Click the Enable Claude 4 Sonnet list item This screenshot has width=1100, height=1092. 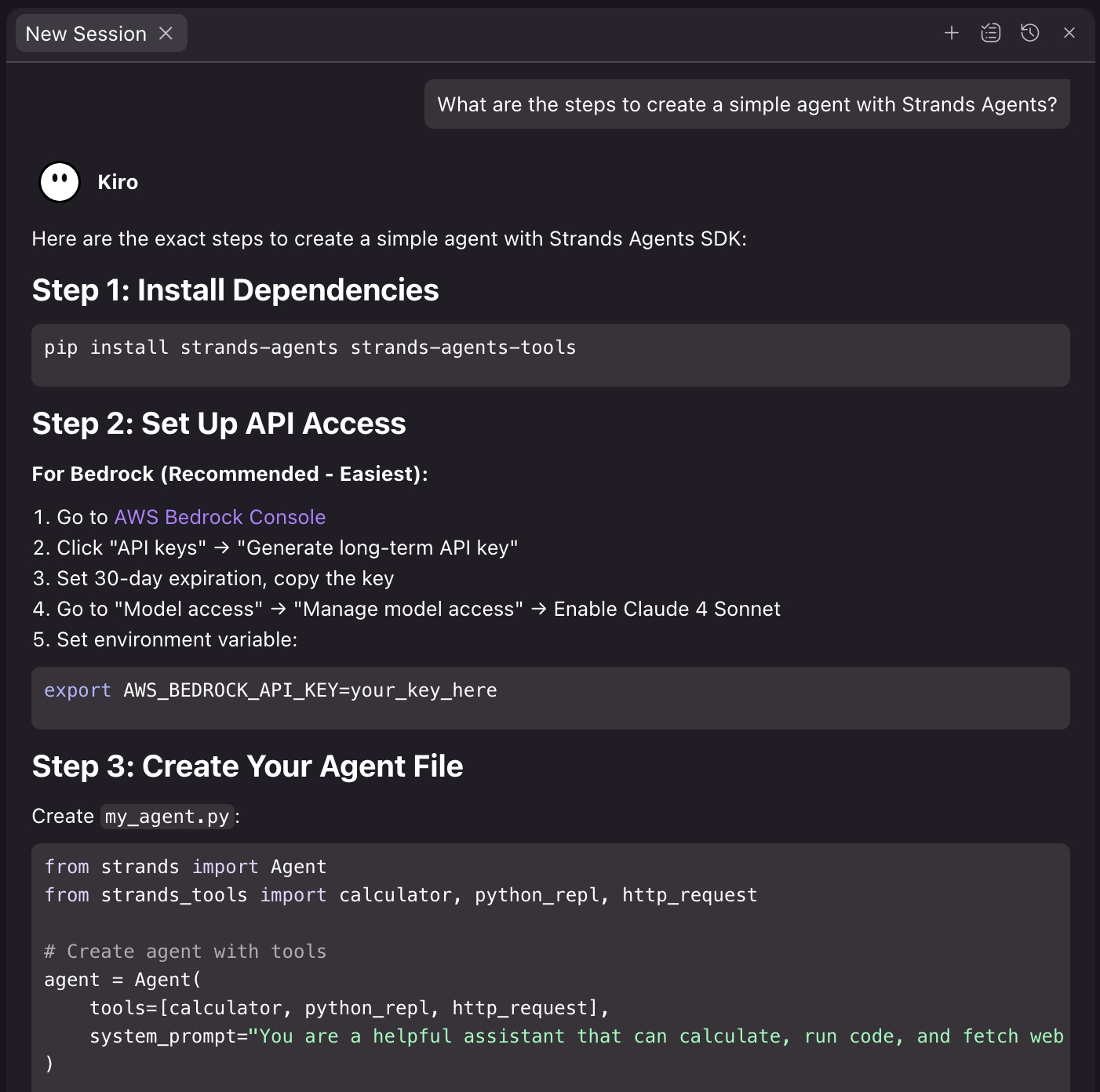406,609
